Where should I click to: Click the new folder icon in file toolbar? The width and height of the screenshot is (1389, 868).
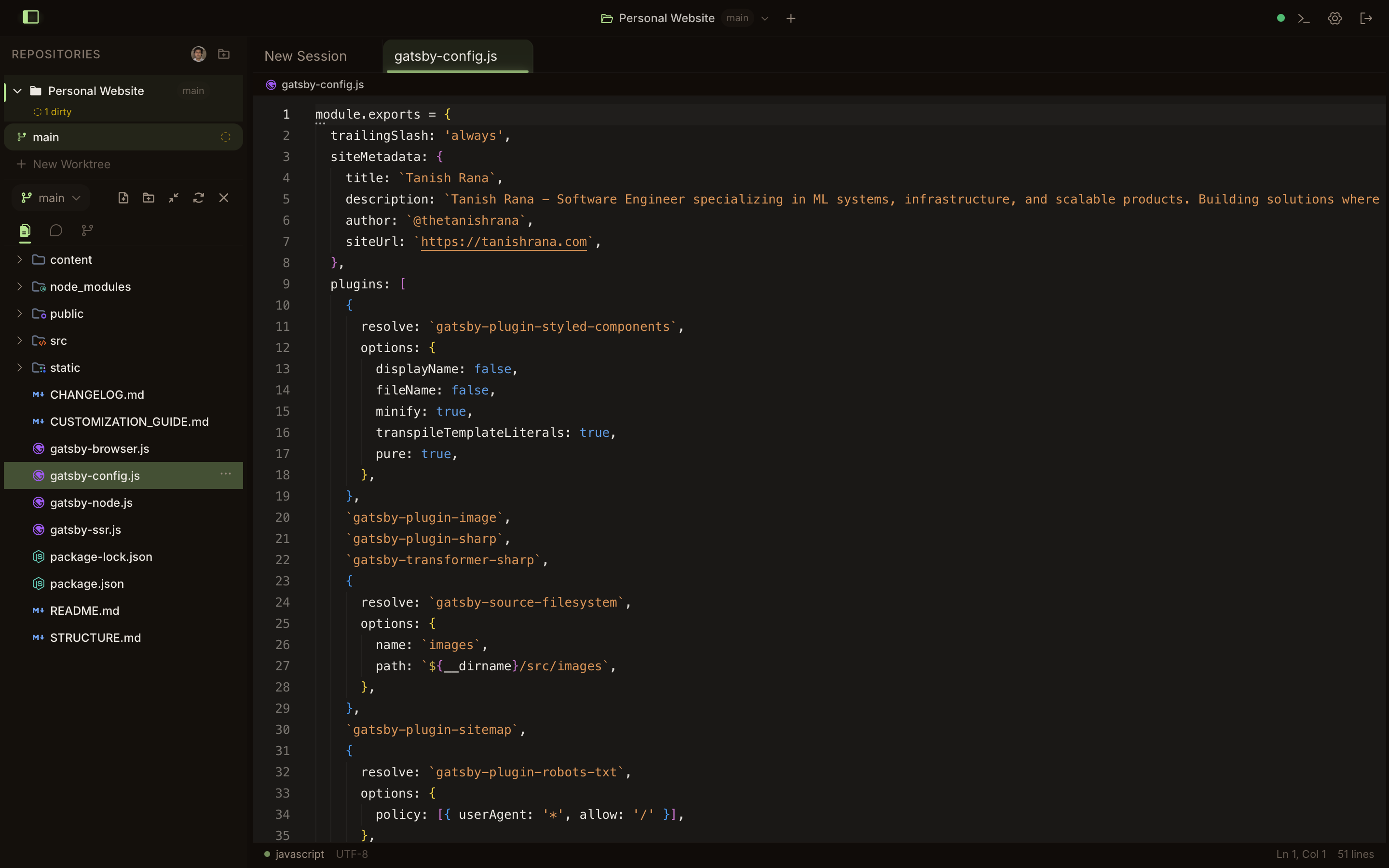tap(148, 198)
